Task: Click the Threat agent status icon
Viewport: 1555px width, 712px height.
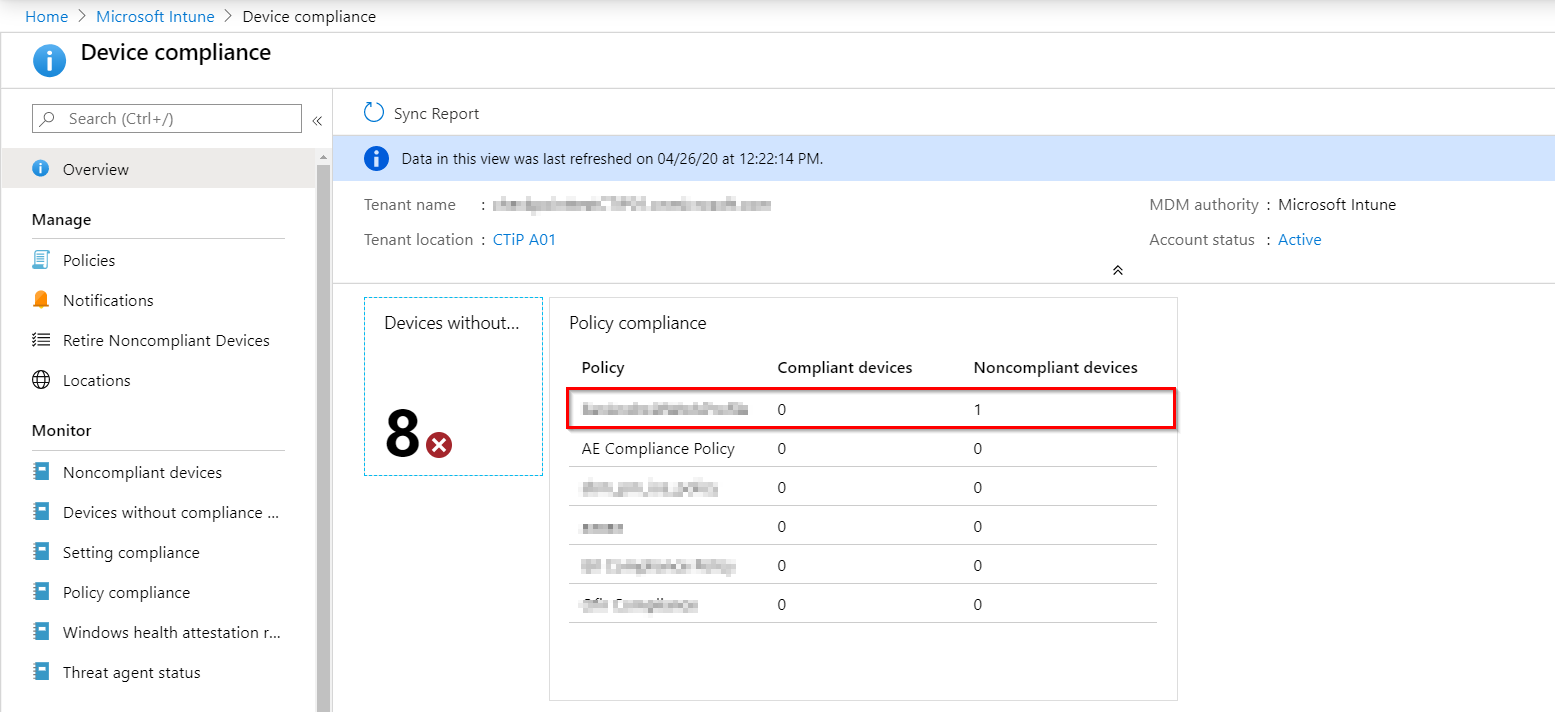Action: coord(41,672)
